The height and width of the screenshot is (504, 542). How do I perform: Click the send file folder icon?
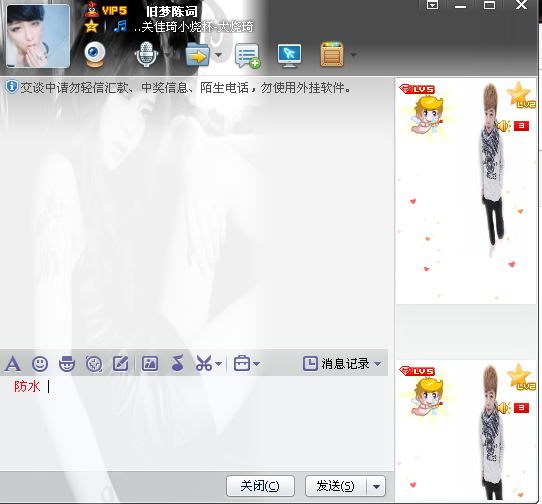(198, 55)
